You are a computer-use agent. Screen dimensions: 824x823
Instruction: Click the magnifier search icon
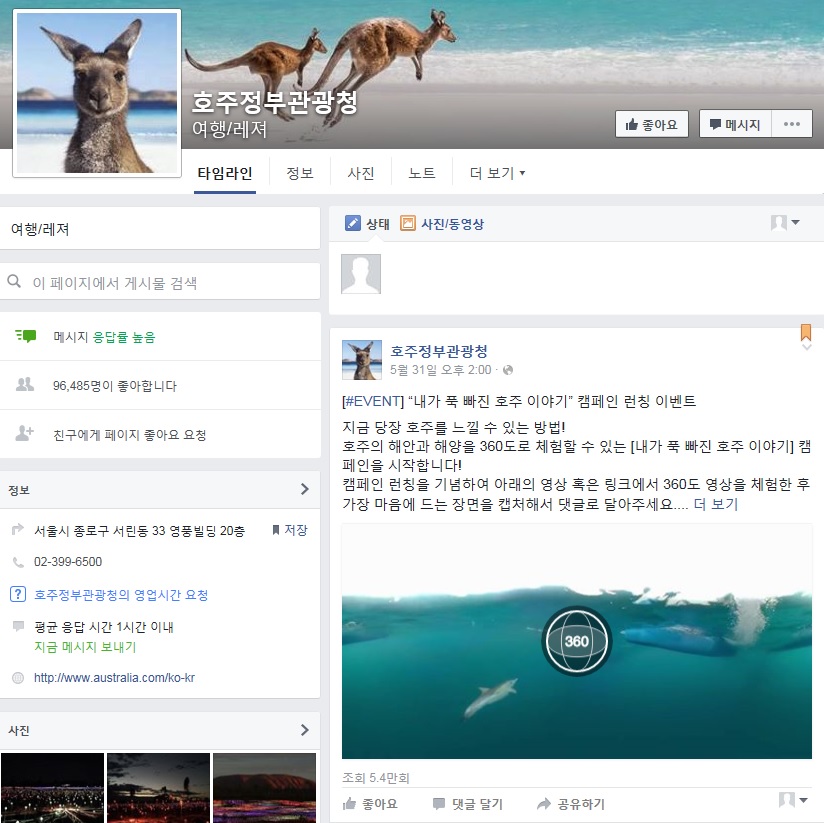pos(14,282)
